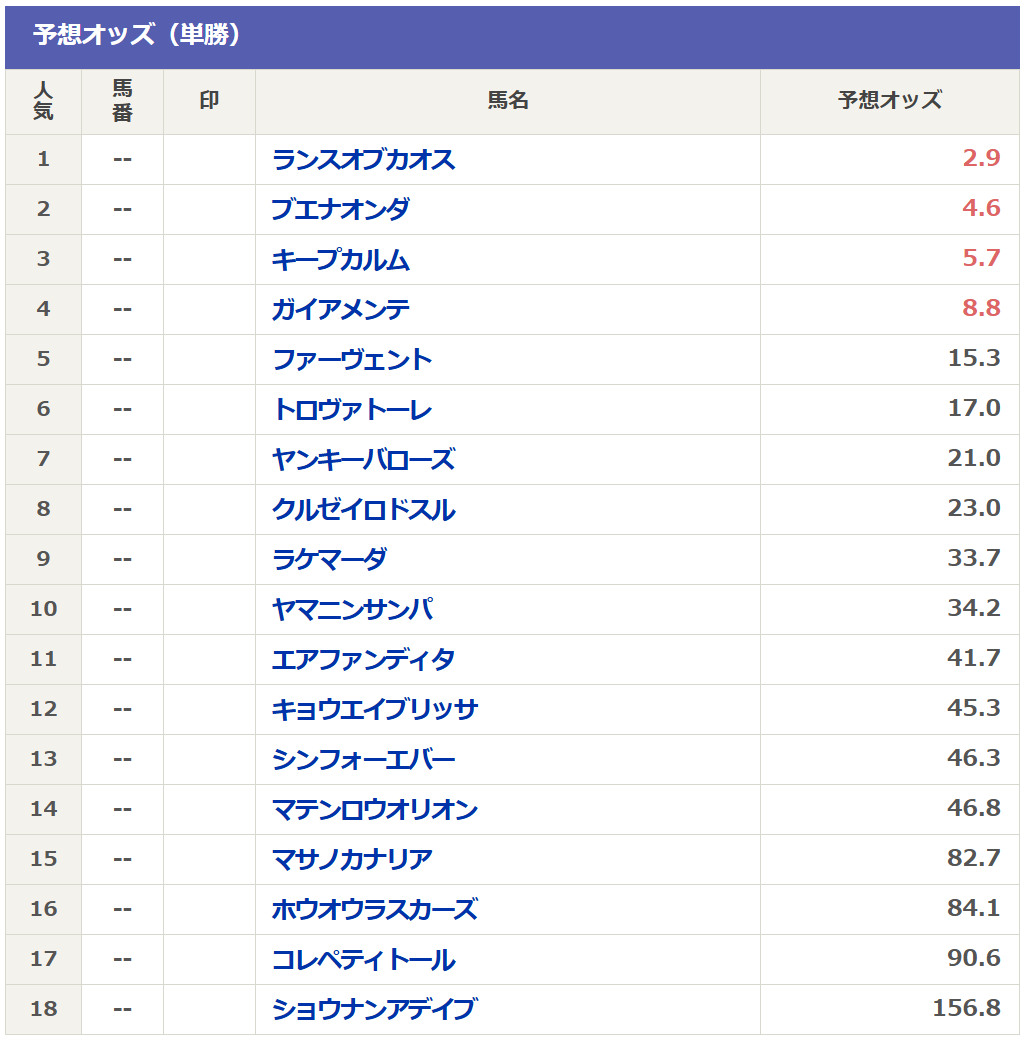
Task: Select キョウエイブリッサ link
Action: (375, 710)
